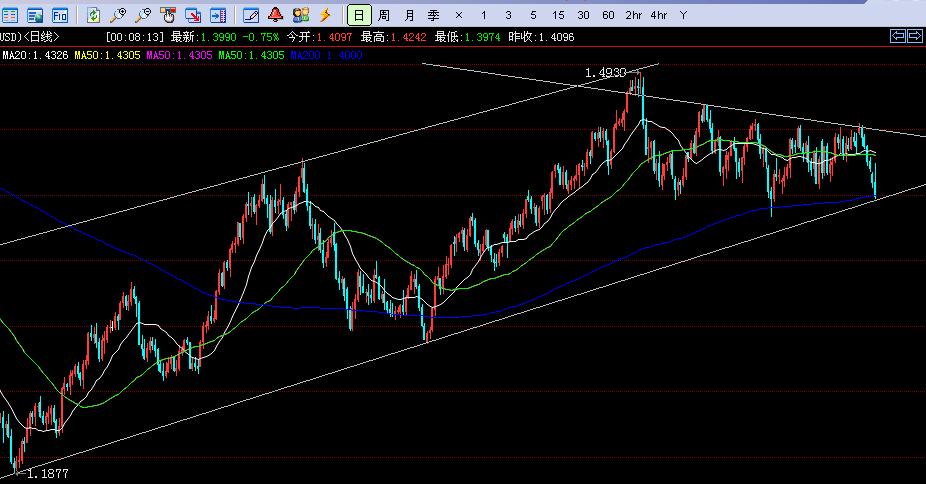
Task: Click the 最高:1.4242 high price
Action: click(393, 37)
